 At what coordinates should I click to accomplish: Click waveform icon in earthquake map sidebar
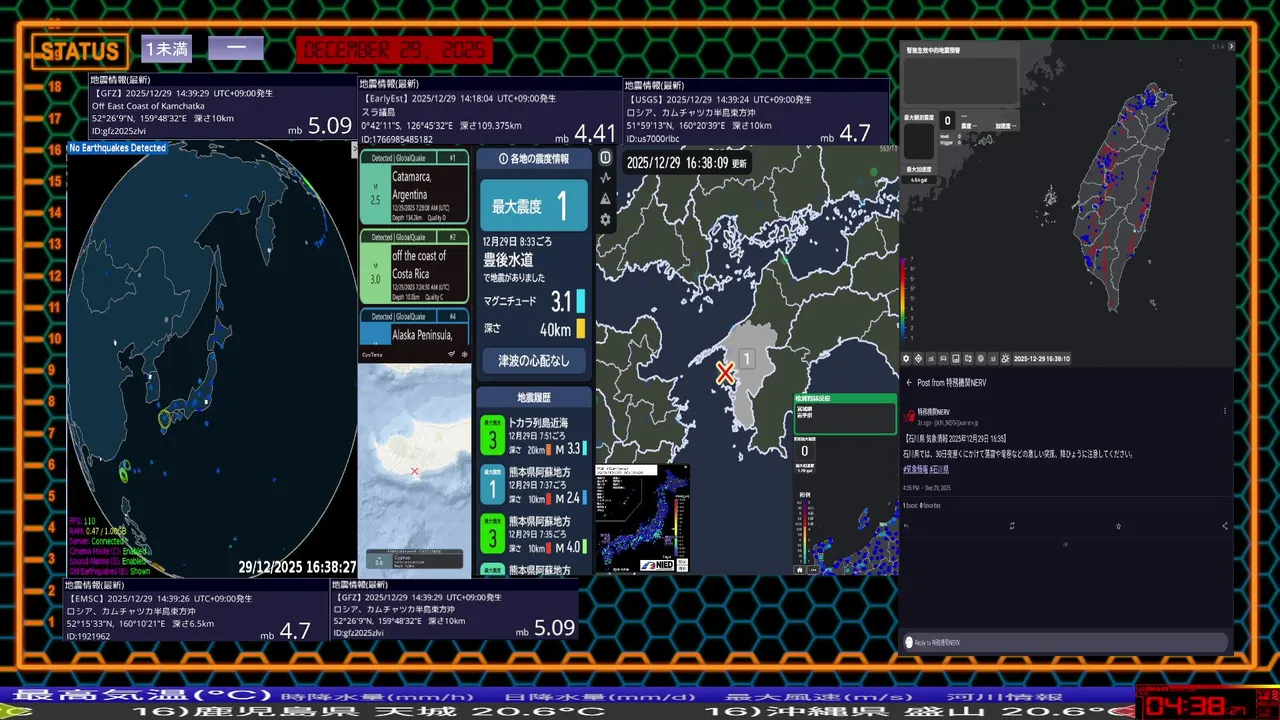tap(605, 178)
